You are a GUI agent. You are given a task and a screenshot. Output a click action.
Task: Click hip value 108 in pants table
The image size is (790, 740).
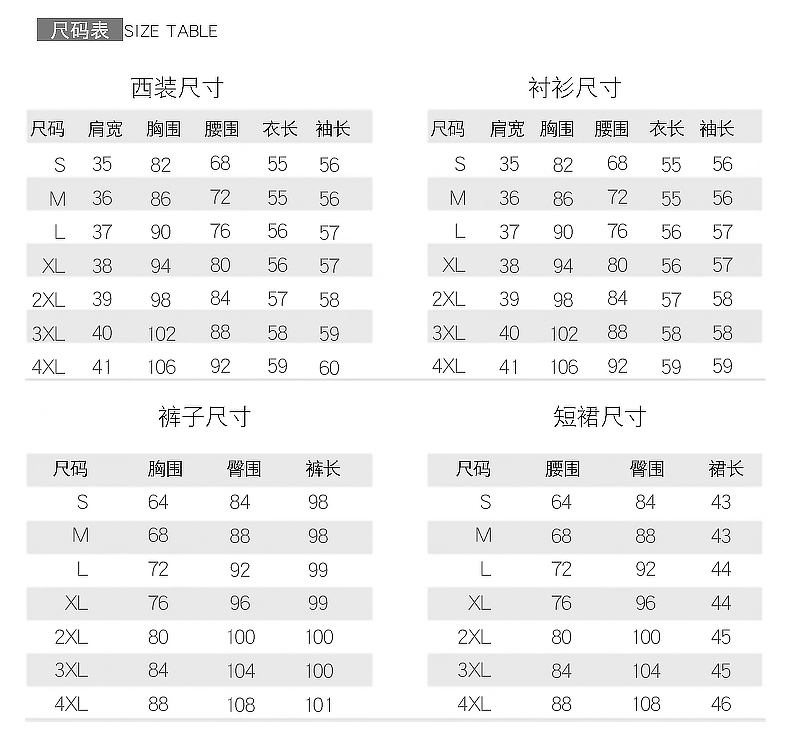coord(241,705)
